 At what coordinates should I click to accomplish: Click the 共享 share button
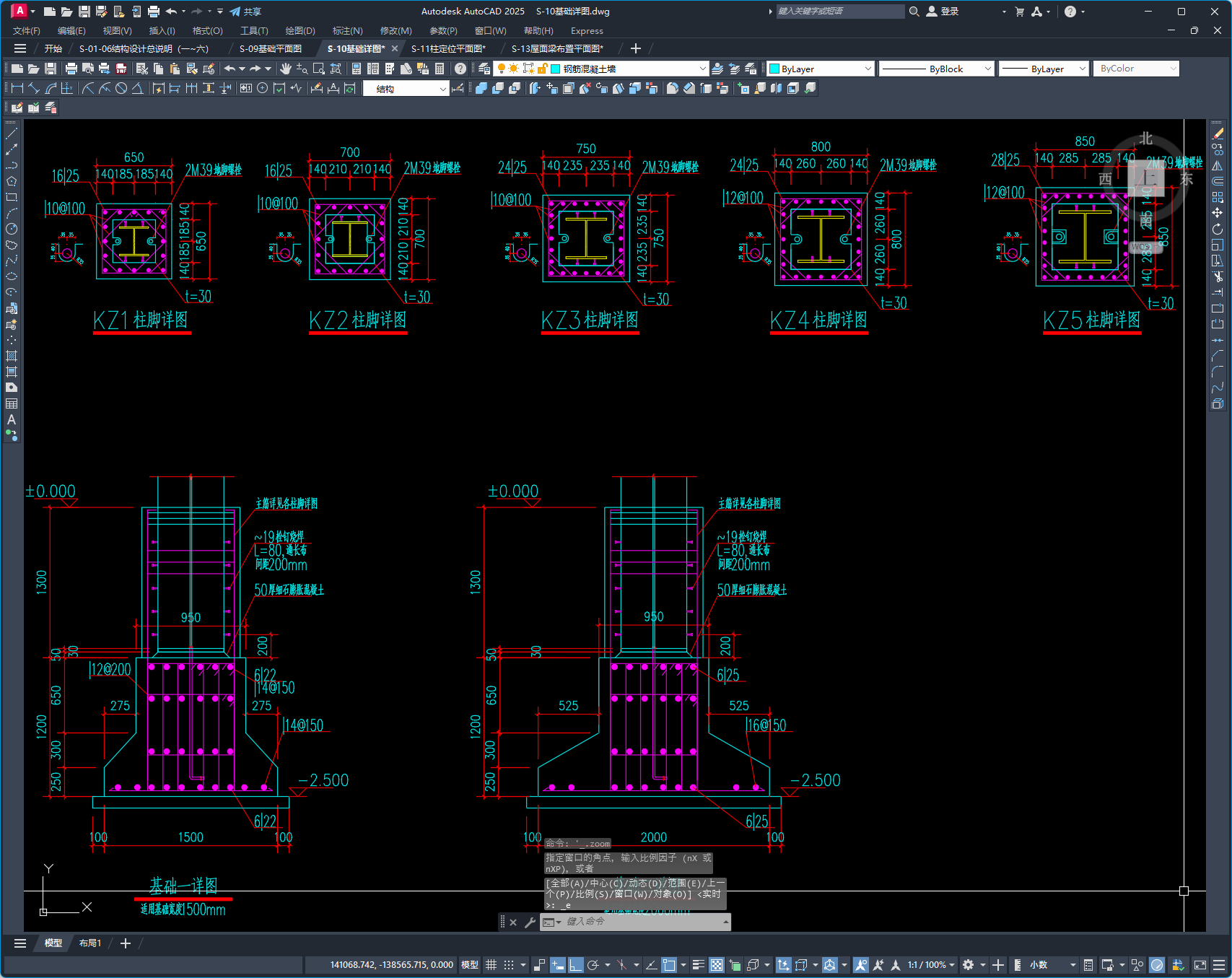pyautogui.click(x=245, y=12)
